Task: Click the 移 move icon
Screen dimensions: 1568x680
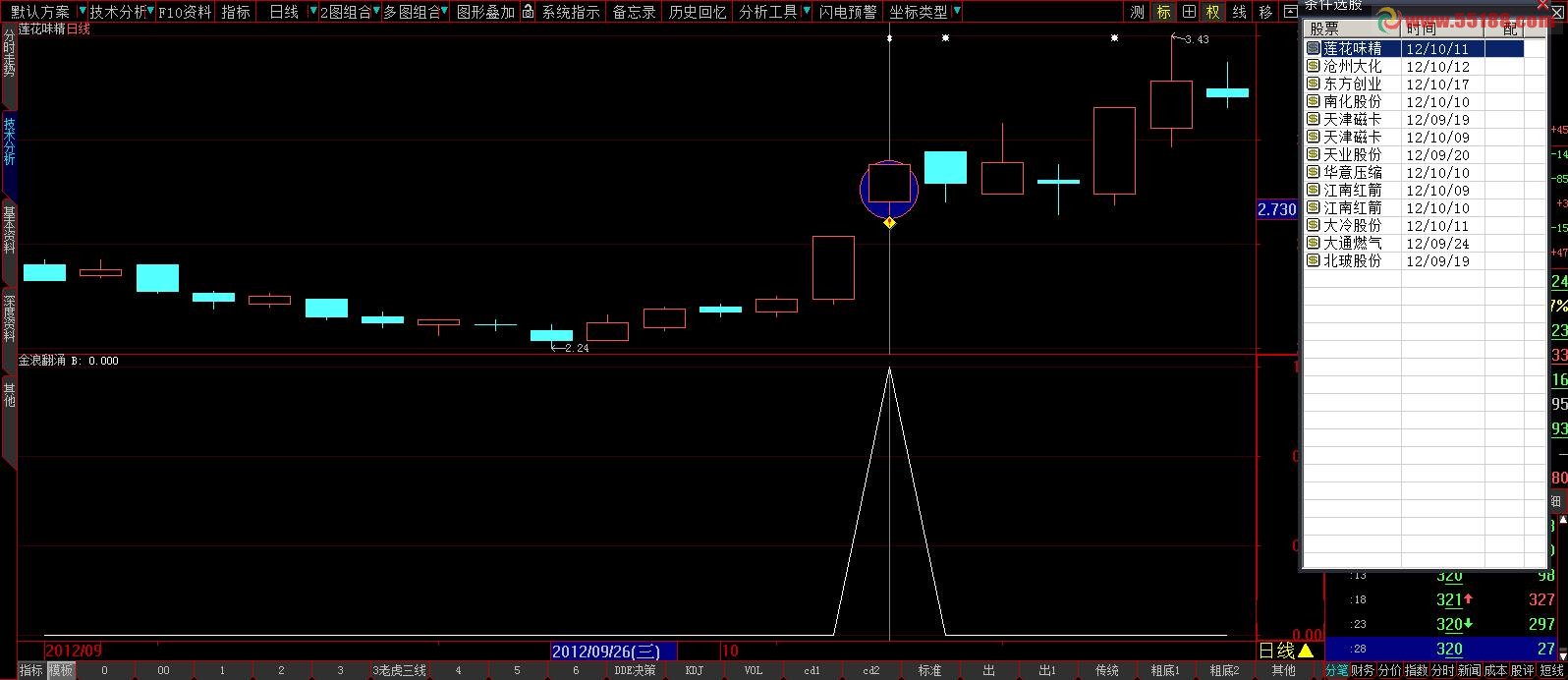Action: (1265, 12)
